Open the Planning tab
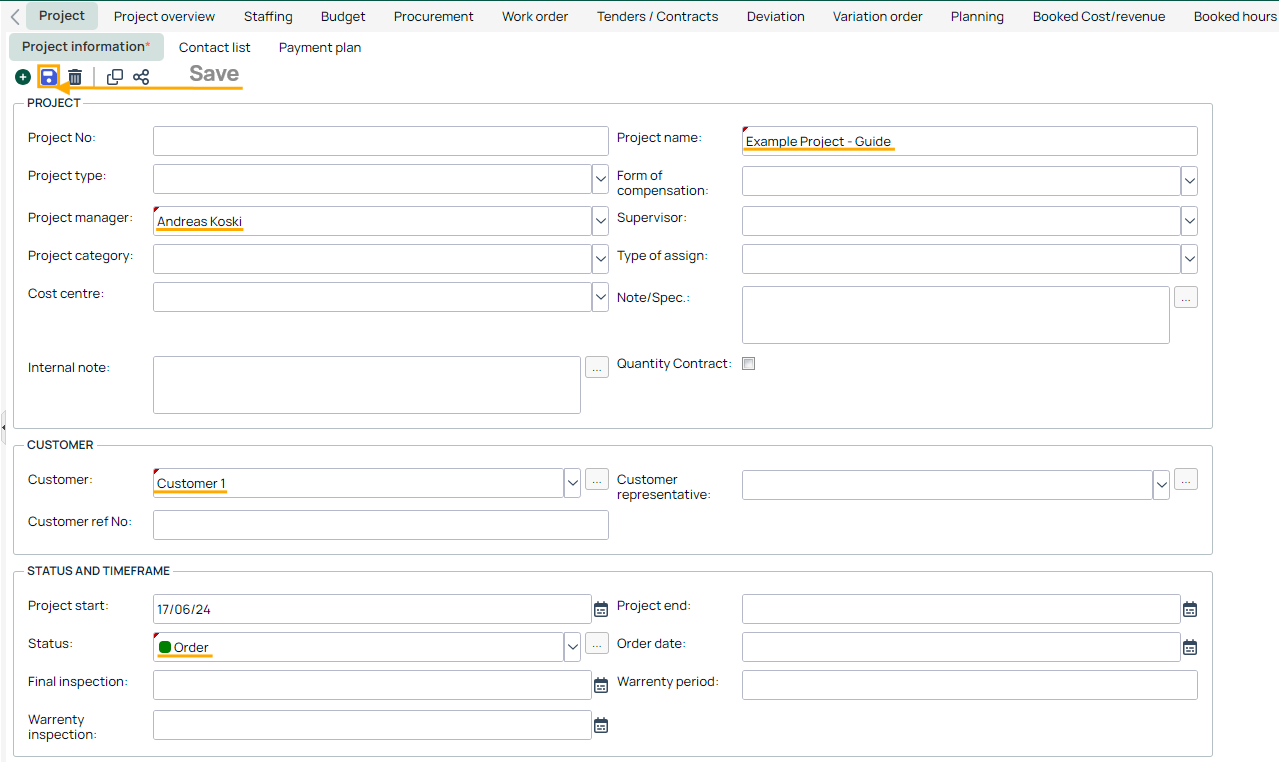The height and width of the screenshot is (762, 1279). [x=977, y=16]
